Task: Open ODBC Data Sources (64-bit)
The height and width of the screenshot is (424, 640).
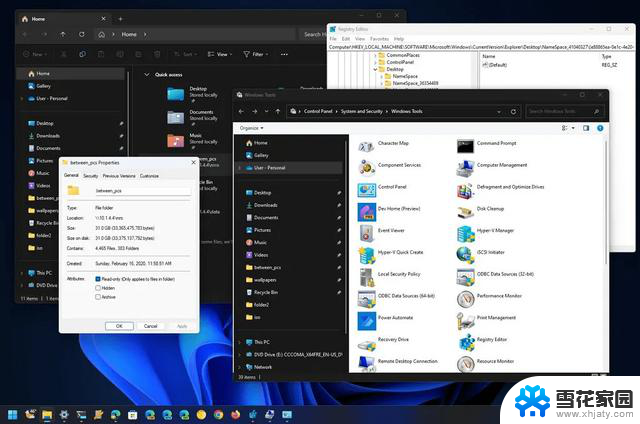Action: click(396, 298)
